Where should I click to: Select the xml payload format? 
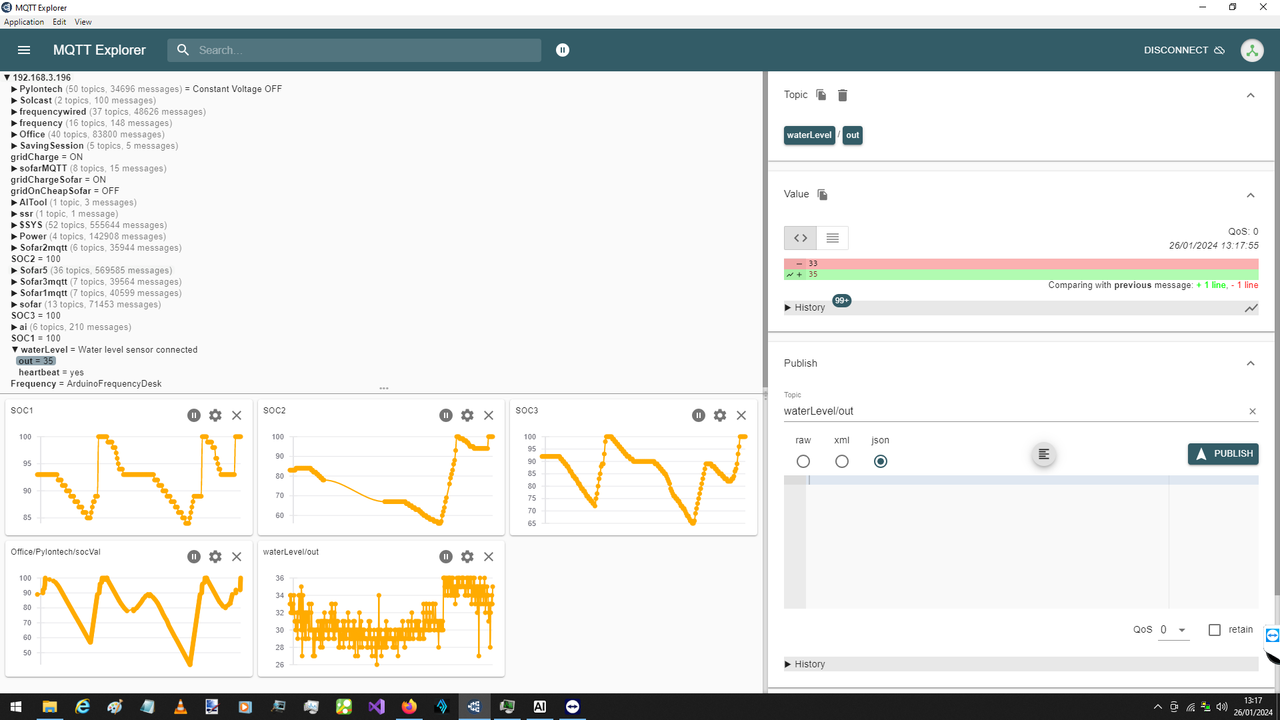coord(842,461)
